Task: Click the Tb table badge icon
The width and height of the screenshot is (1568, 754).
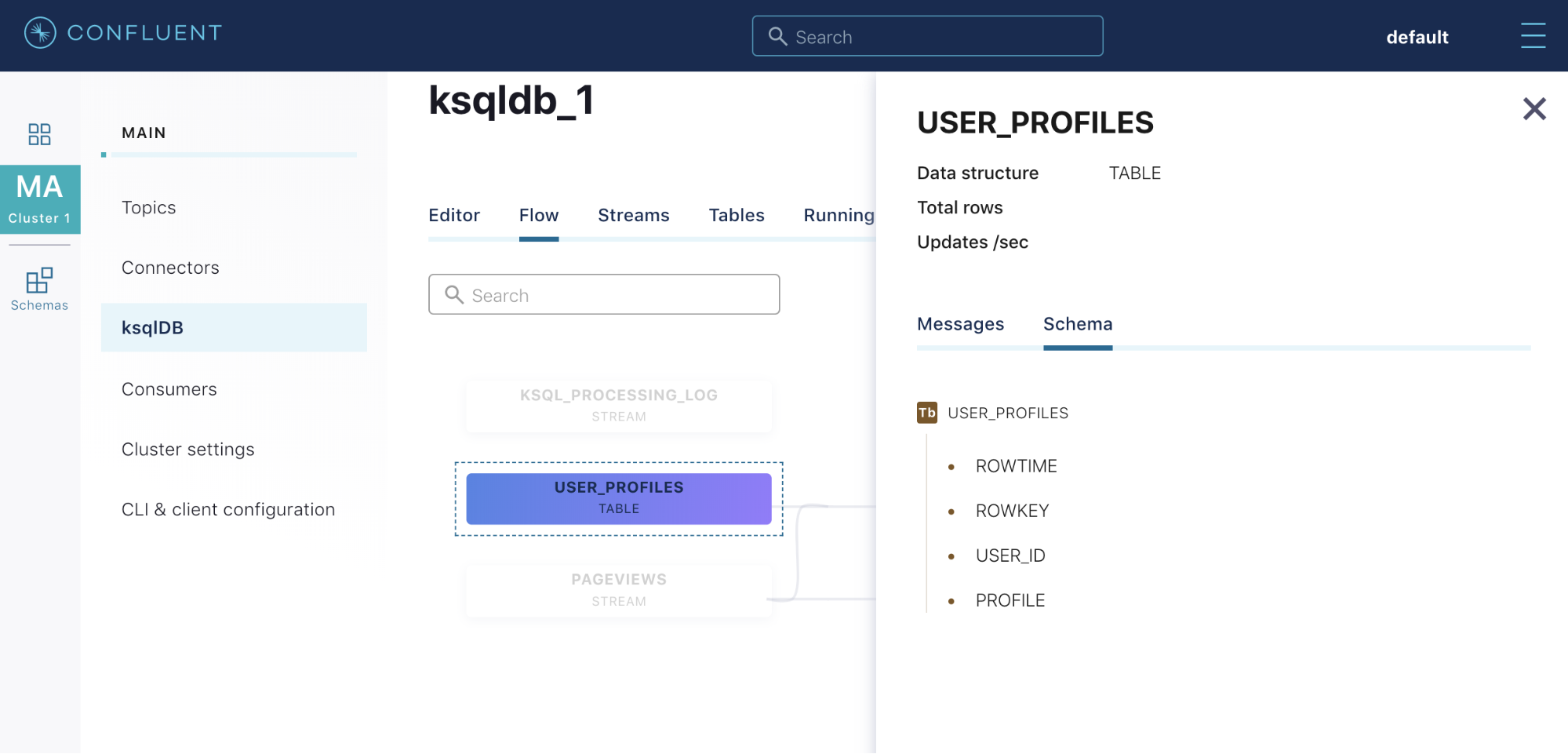Action: [927, 413]
